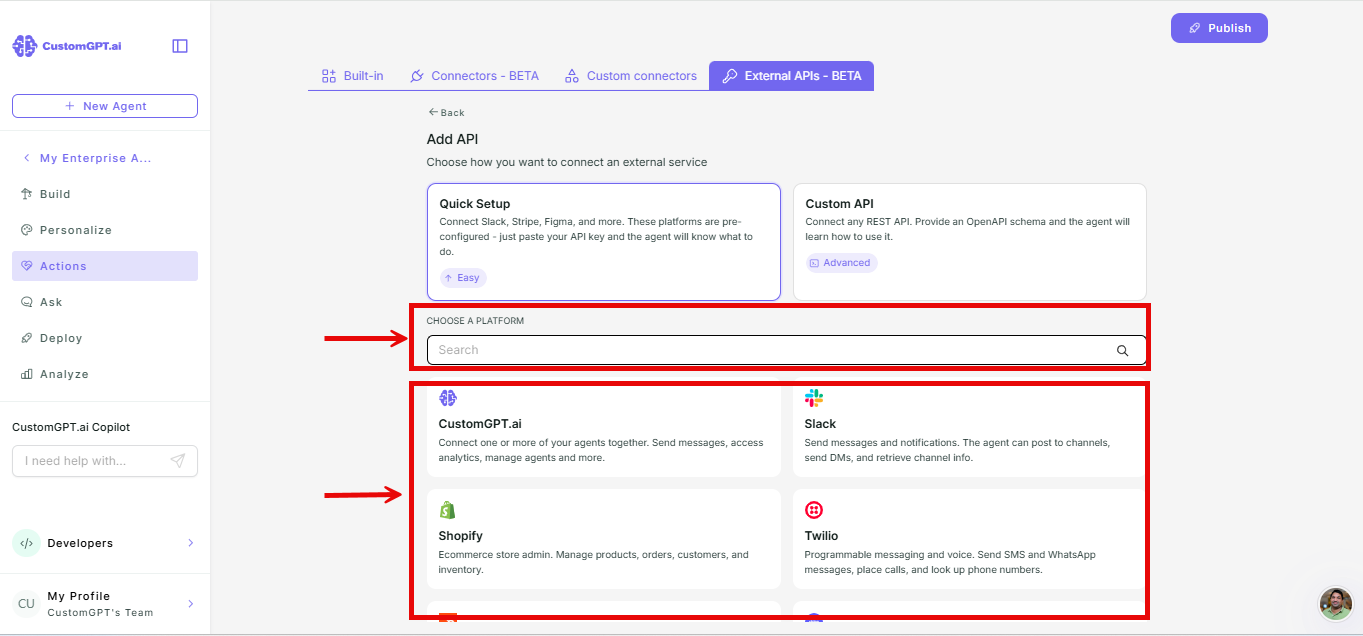Image resolution: width=1363 pixels, height=636 pixels.
Task: Click the search magnifier icon
Action: (1123, 350)
